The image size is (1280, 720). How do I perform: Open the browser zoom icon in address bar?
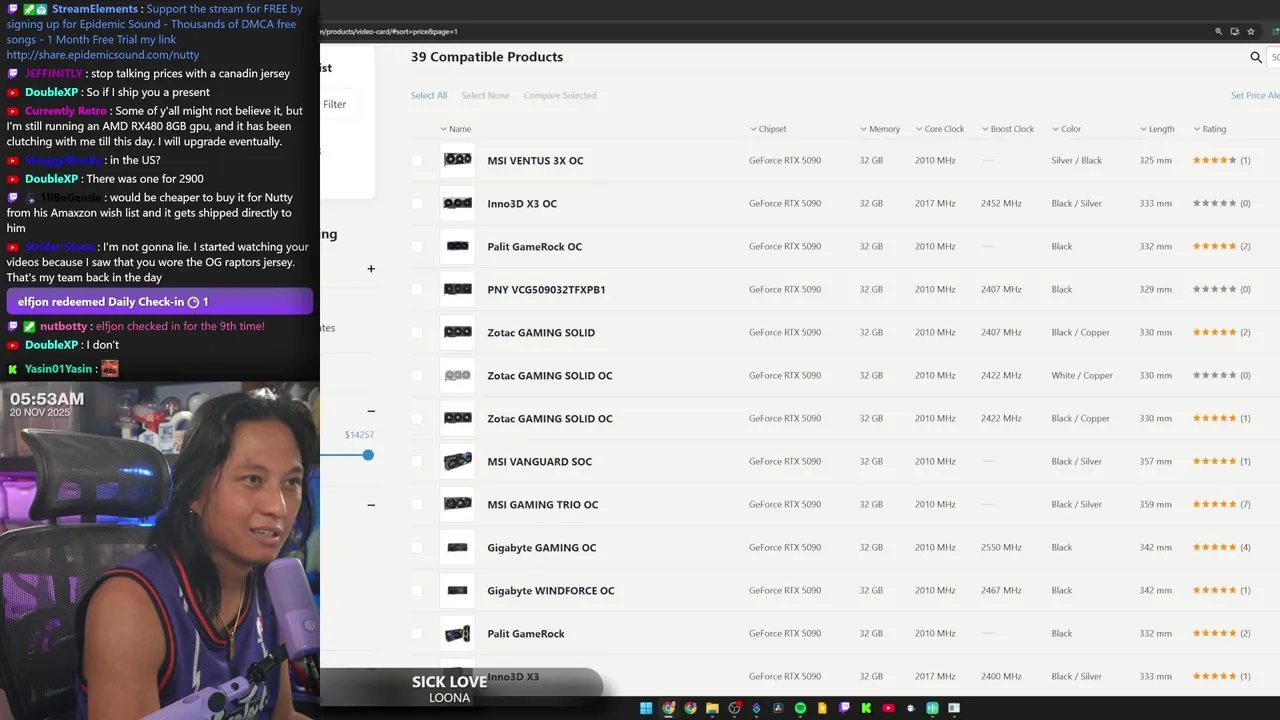pyautogui.click(x=1218, y=31)
